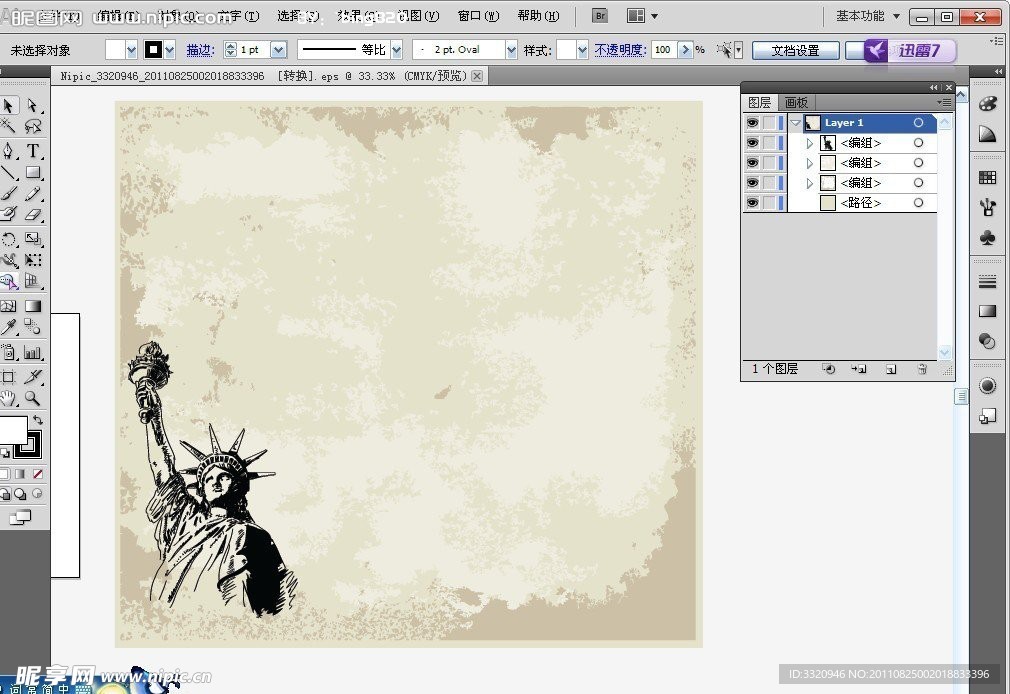Open the Swatches panel from the dock

pos(987,178)
